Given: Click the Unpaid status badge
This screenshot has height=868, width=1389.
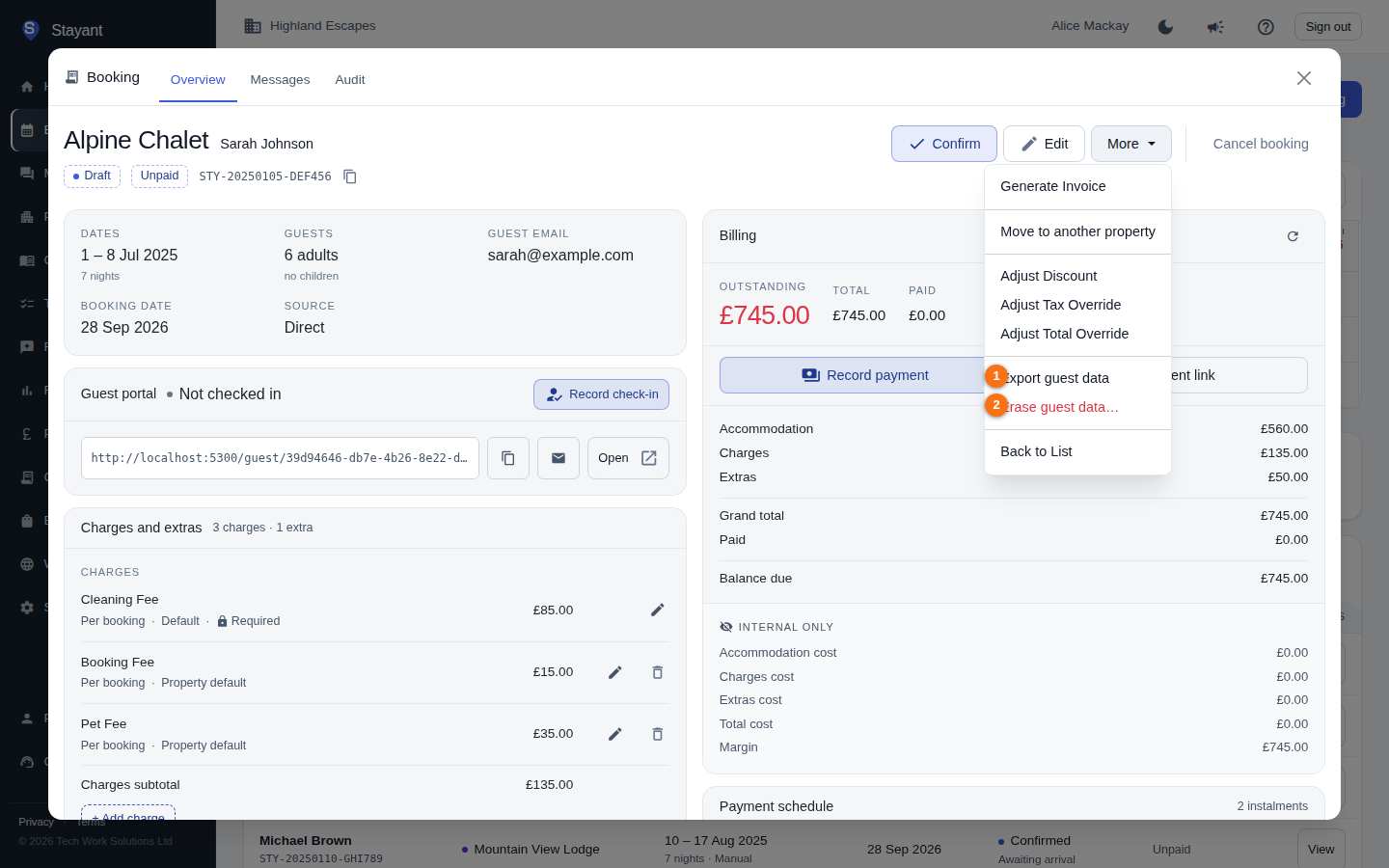Looking at the screenshot, I should click(159, 176).
